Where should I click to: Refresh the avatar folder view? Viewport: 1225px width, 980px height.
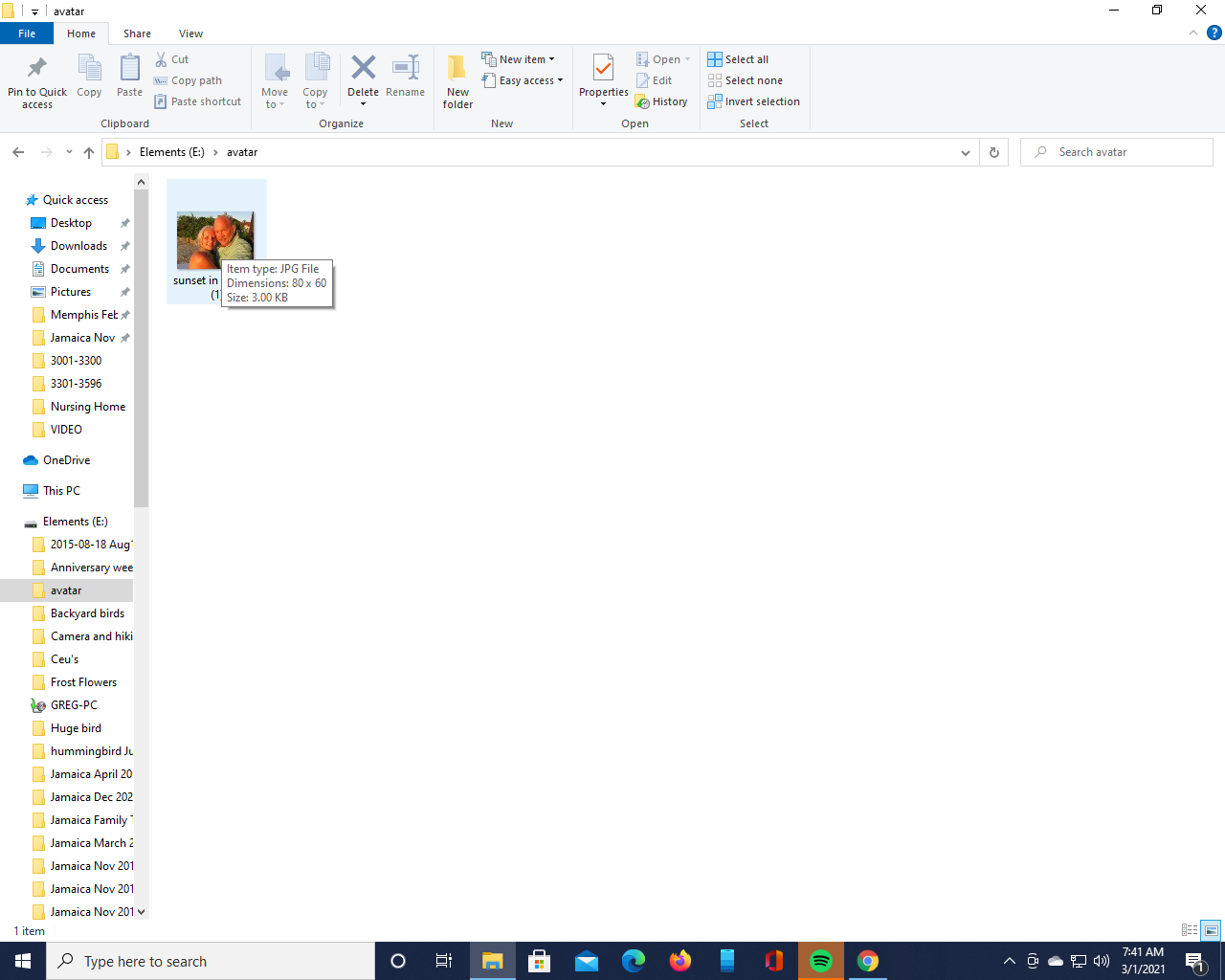tap(994, 152)
